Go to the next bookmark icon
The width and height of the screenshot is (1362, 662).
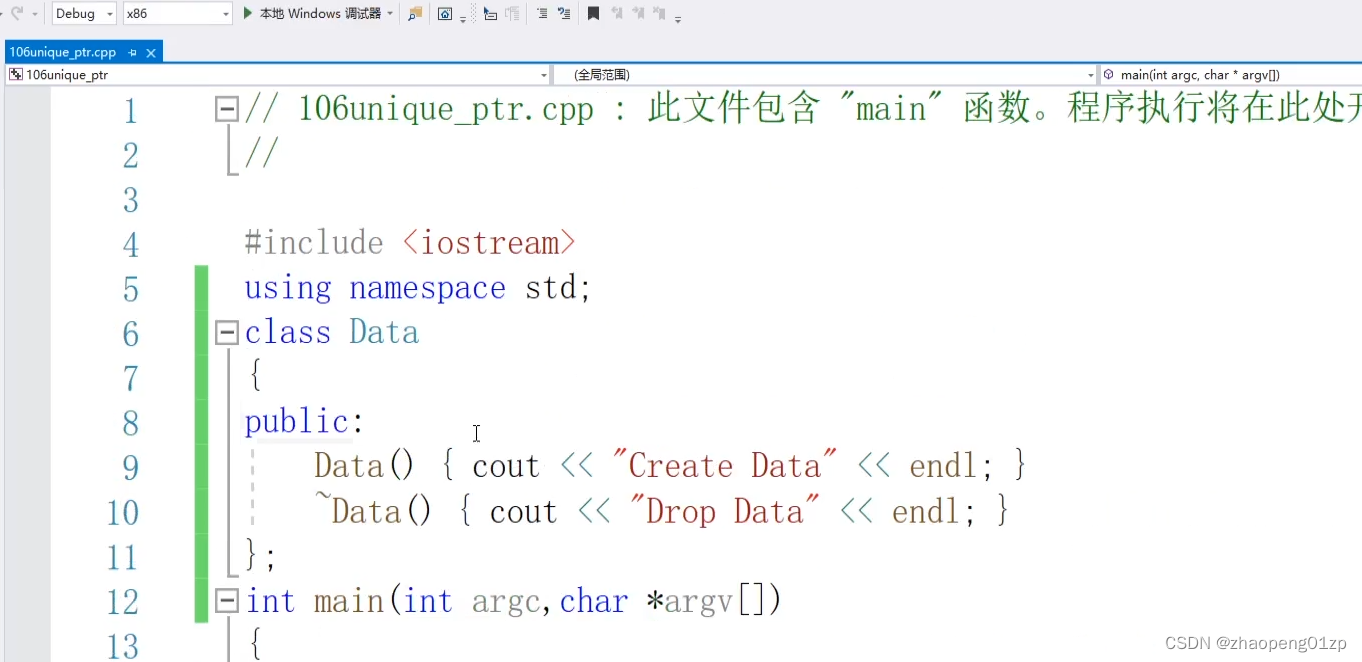pyautogui.click(x=638, y=13)
